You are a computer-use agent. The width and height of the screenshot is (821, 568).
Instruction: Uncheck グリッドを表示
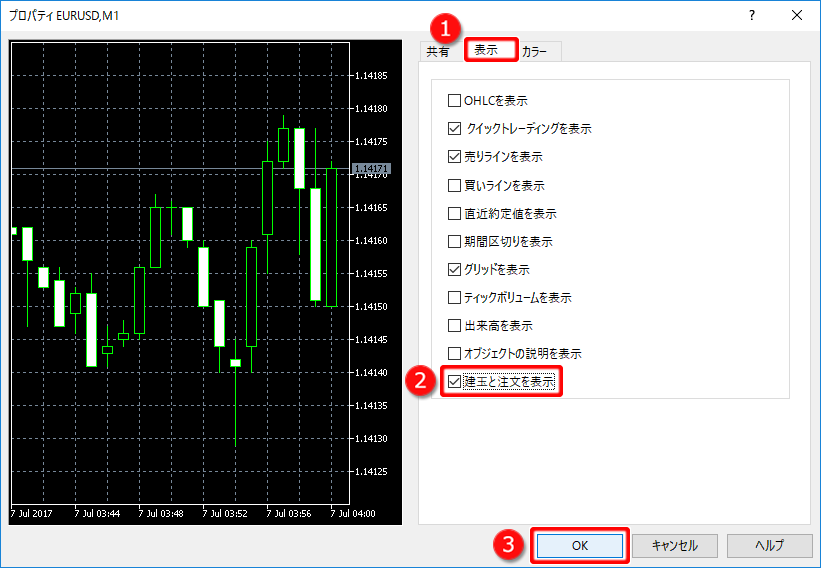click(455, 269)
